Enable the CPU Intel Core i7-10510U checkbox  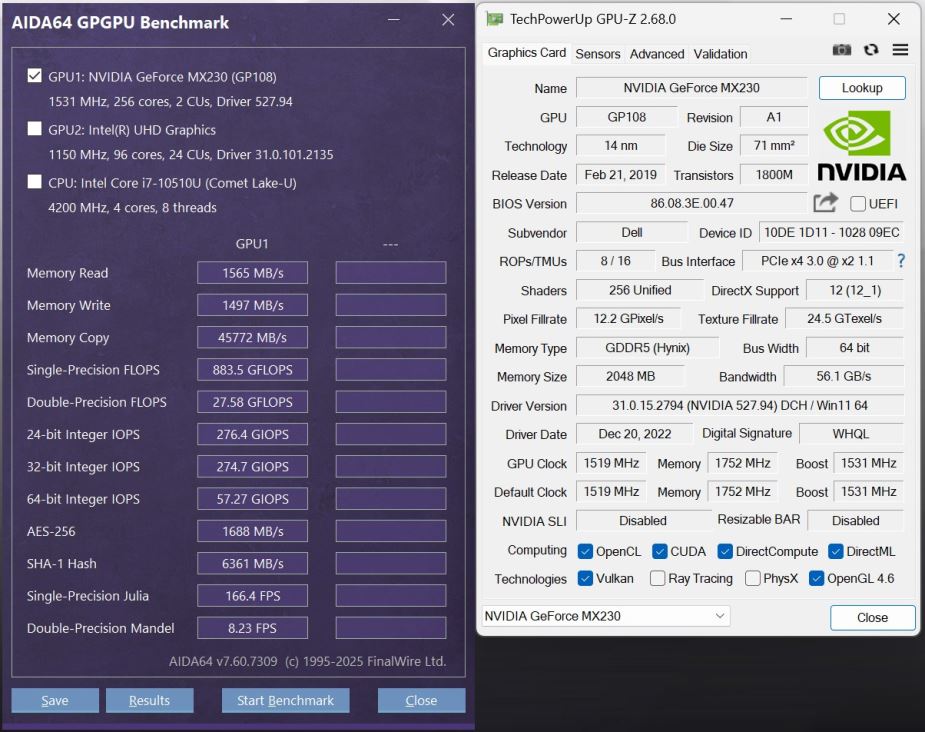[35, 182]
